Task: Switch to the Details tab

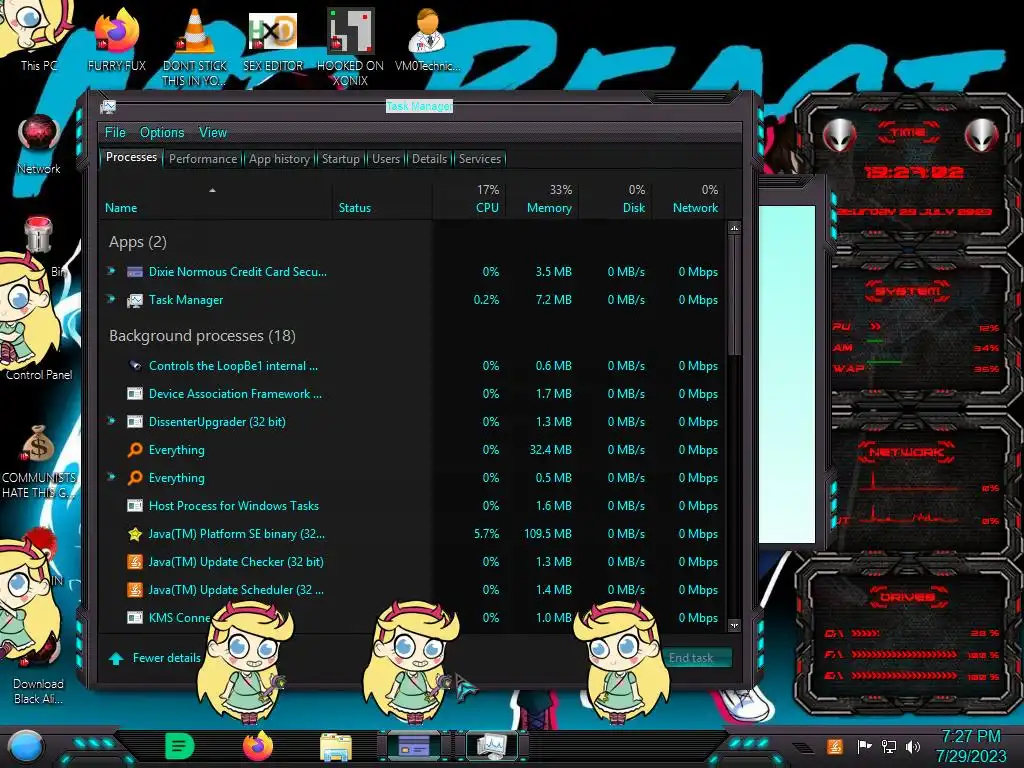Action: tap(429, 159)
